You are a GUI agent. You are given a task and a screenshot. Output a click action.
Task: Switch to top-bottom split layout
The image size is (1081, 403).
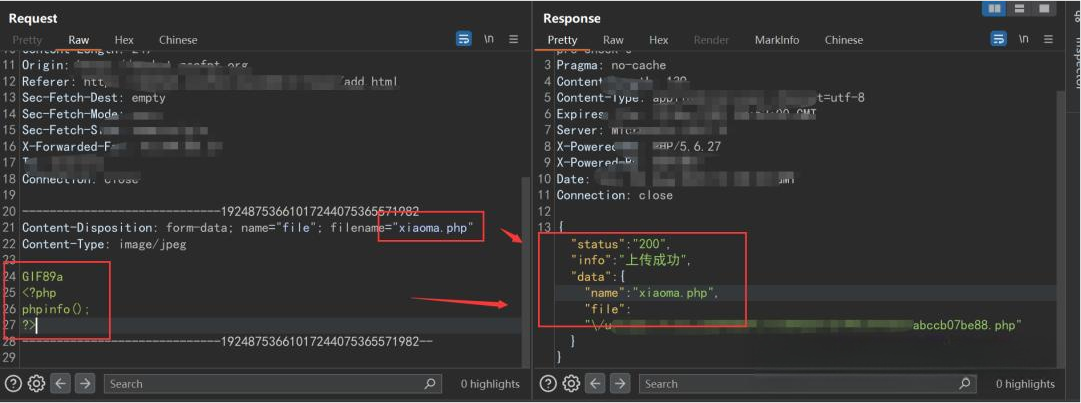coord(1019,9)
